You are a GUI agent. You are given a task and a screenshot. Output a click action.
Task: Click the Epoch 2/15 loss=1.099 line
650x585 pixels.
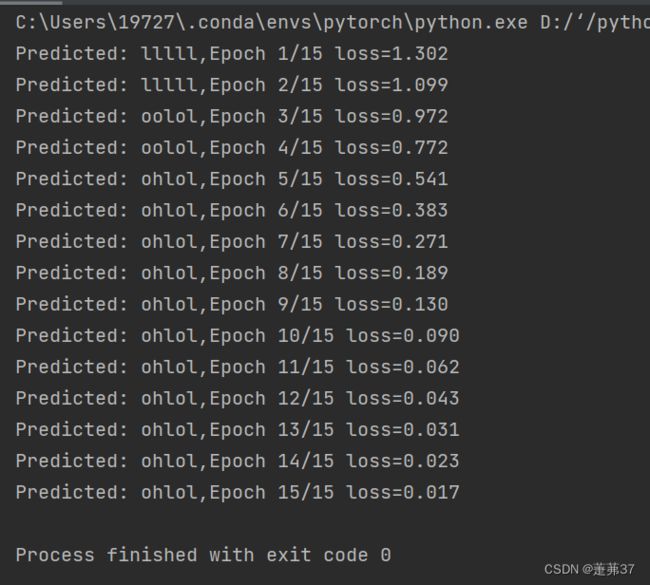pyautogui.click(x=232, y=85)
